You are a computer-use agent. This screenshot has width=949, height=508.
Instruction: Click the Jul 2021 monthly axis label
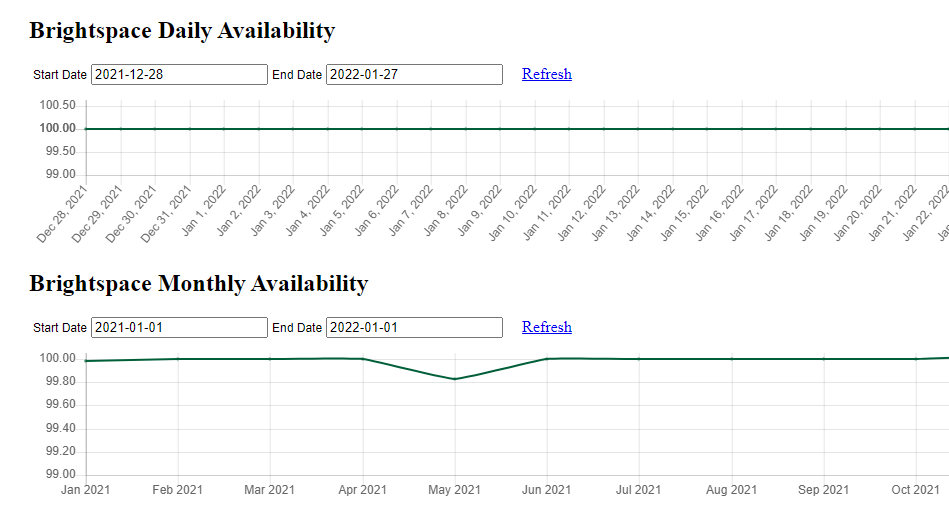point(639,490)
